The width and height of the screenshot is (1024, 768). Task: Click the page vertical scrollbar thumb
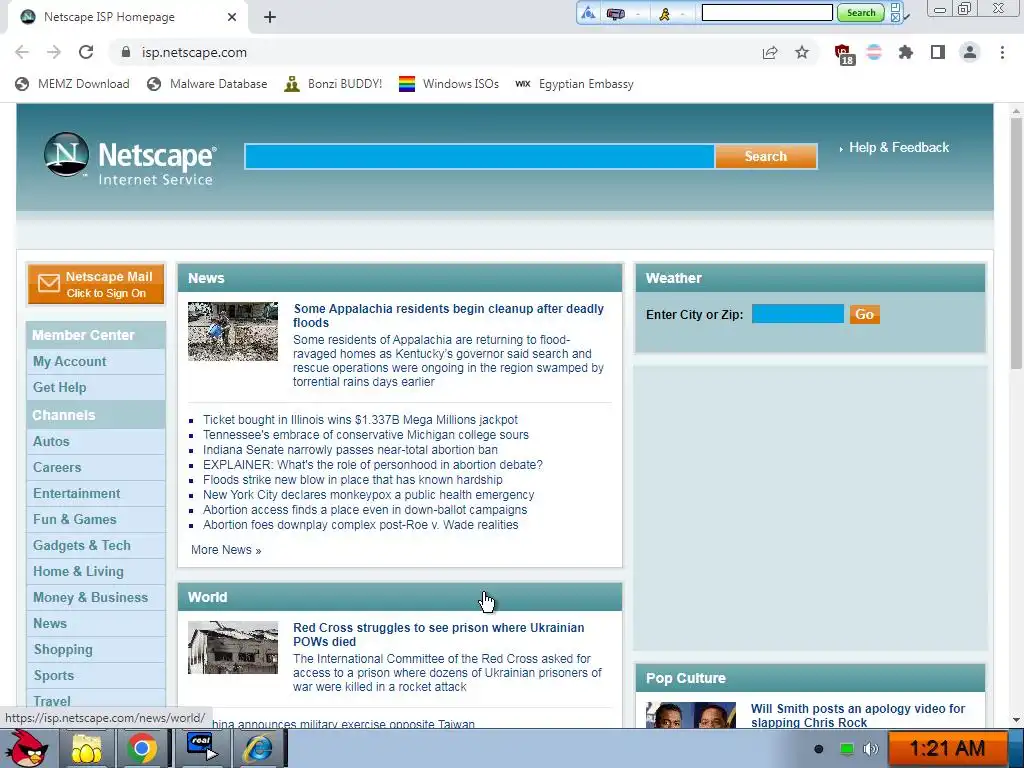(x=1016, y=244)
